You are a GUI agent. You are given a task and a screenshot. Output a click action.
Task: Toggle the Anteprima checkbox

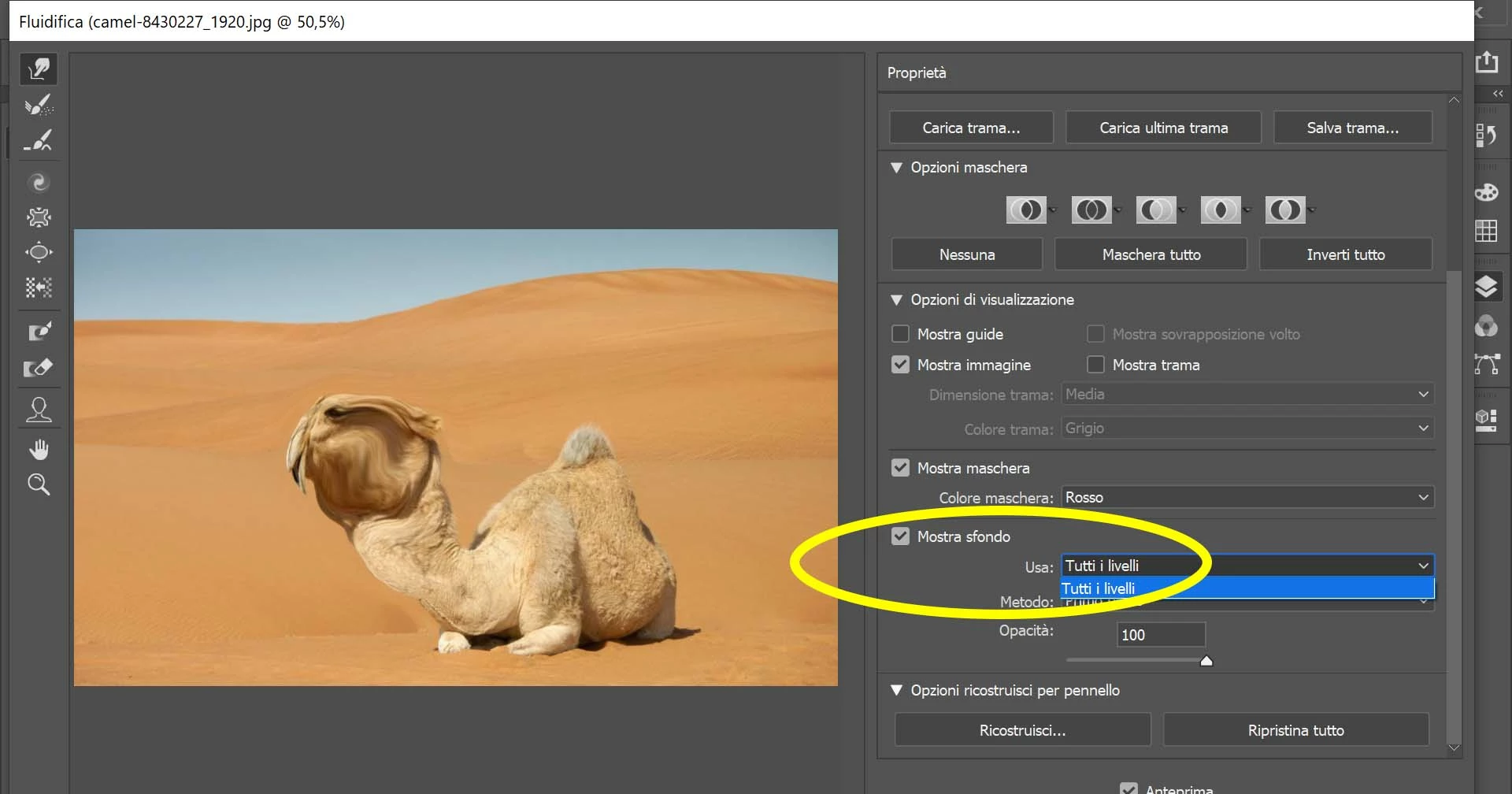[x=1128, y=788]
